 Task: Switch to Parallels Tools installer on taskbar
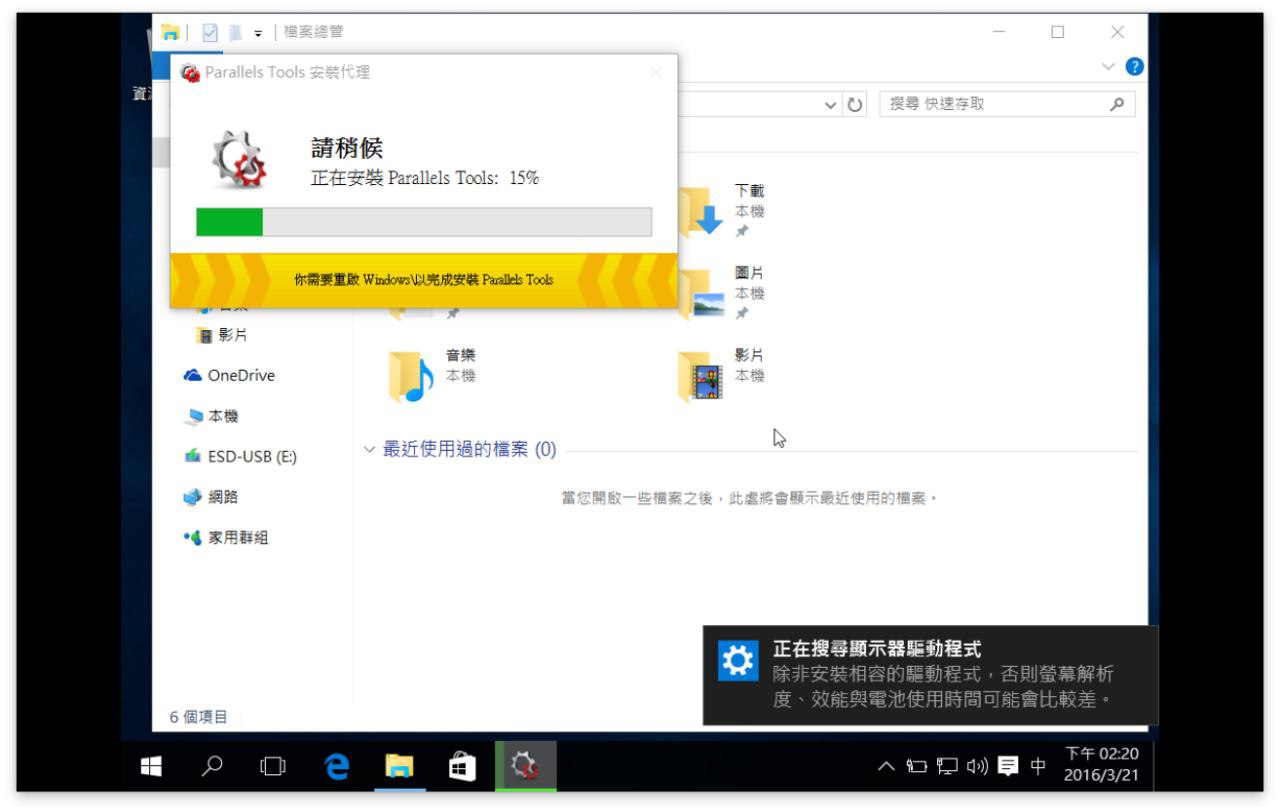coord(525,767)
